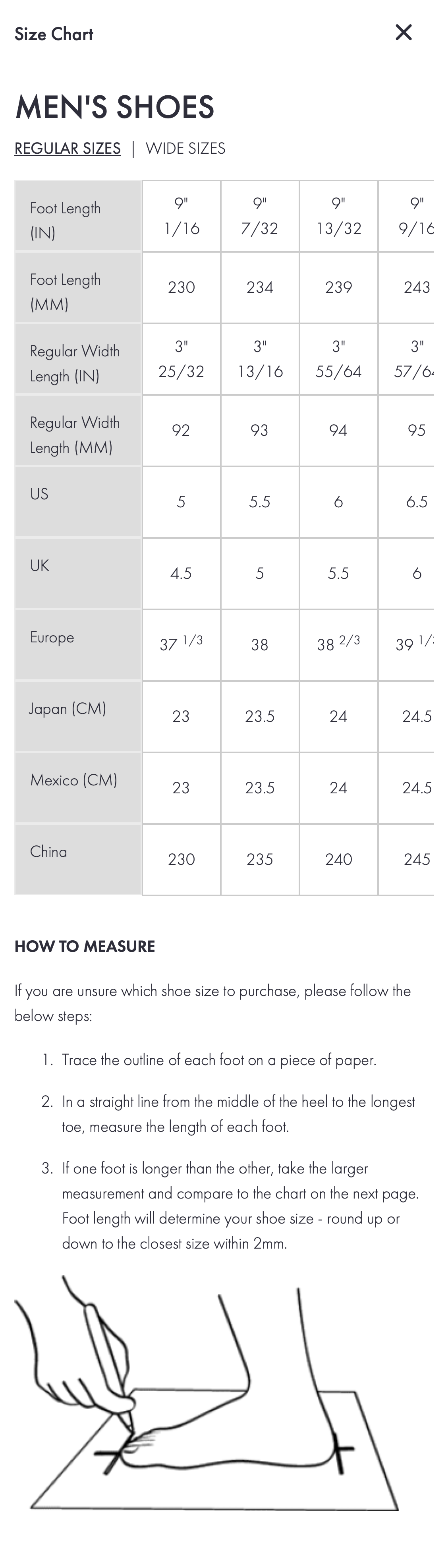Select the US size 5.5 cell

pyautogui.click(x=259, y=502)
